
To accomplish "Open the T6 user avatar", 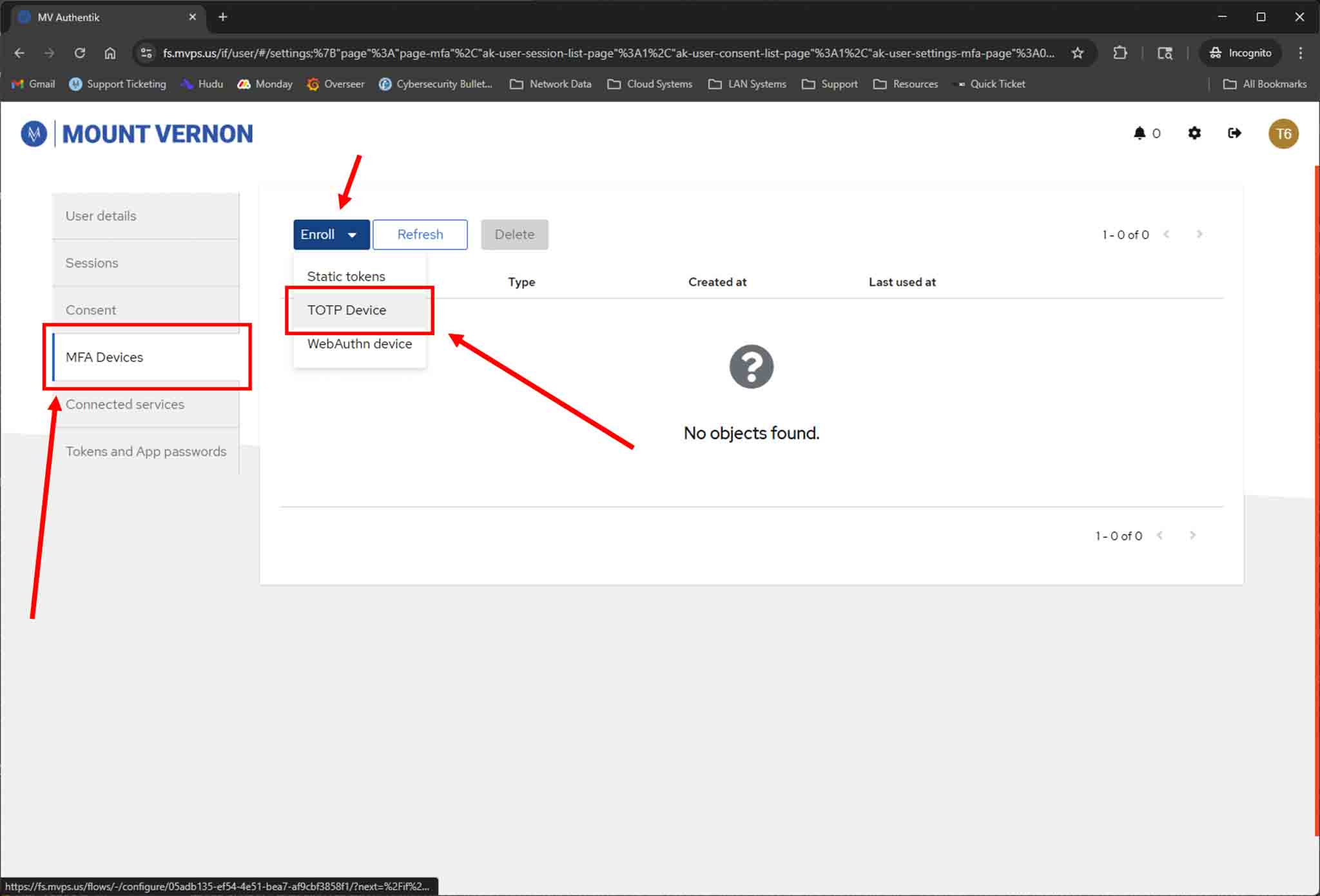I will [1283, 133].
